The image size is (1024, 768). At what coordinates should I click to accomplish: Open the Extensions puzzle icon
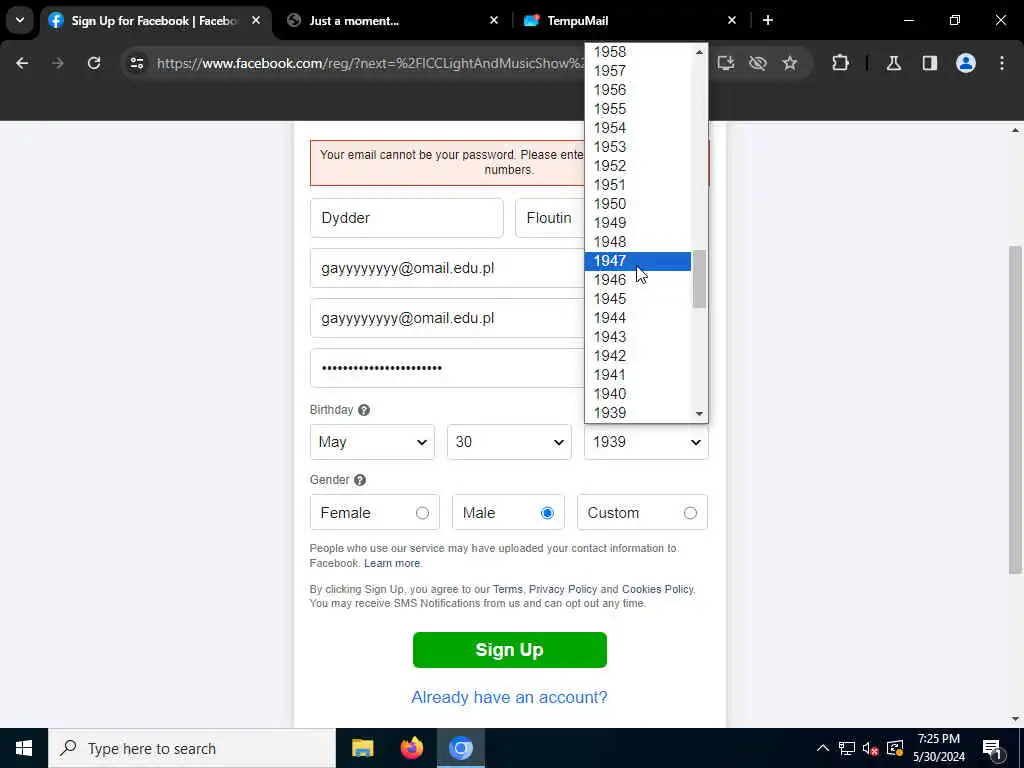pos(840,63)
